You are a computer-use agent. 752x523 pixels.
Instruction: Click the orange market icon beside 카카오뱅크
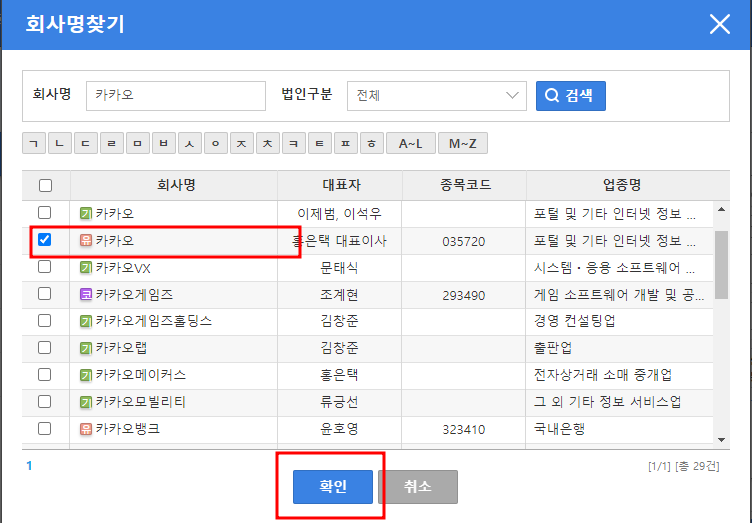tap(86, 429)
